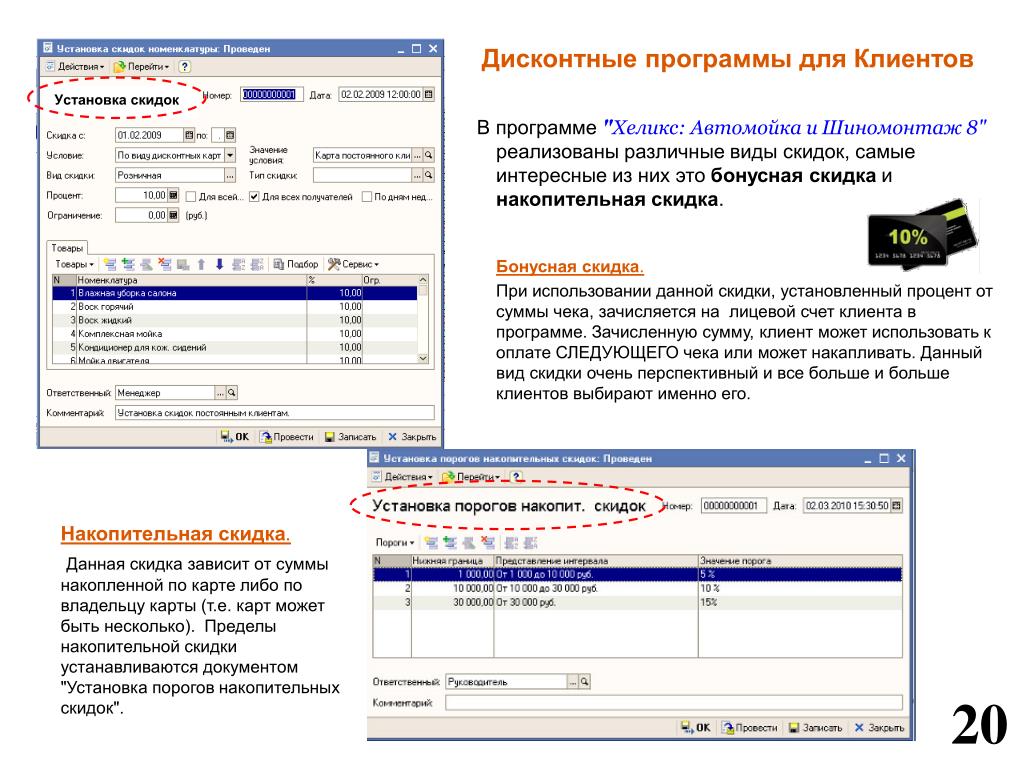The height and width of the screenshot is (768, 1024).
Task: Click magnifier next to Значение условия
Action: click(x=428, y=155)
